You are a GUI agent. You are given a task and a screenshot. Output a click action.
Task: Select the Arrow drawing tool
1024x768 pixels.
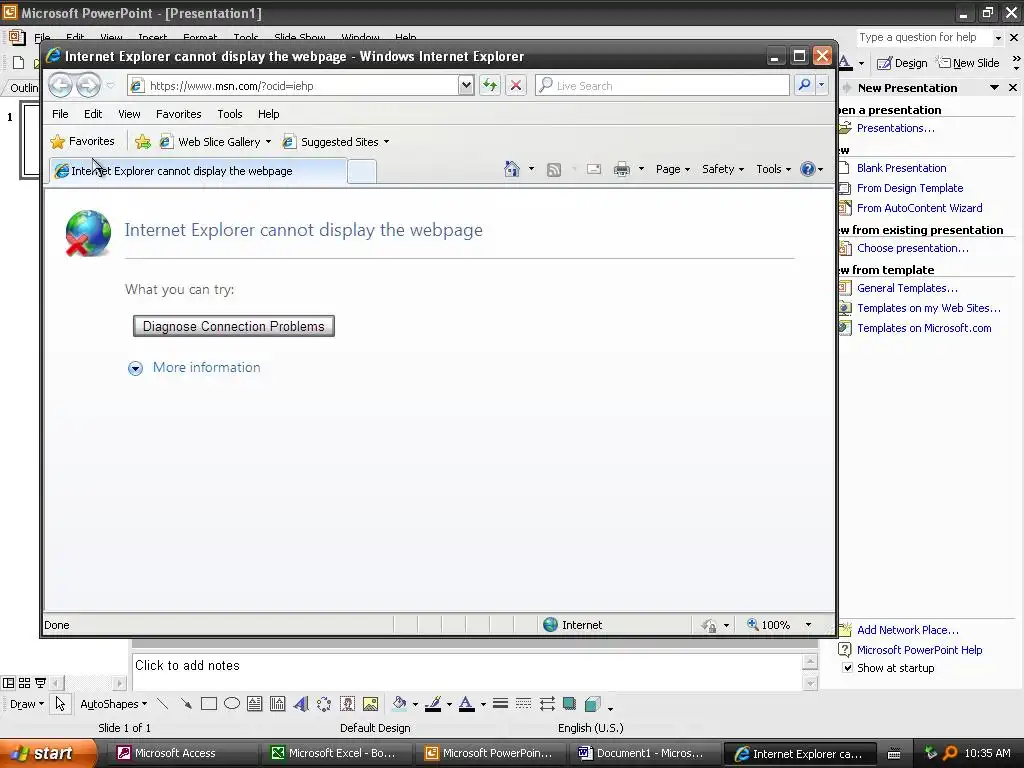point(186,704)
